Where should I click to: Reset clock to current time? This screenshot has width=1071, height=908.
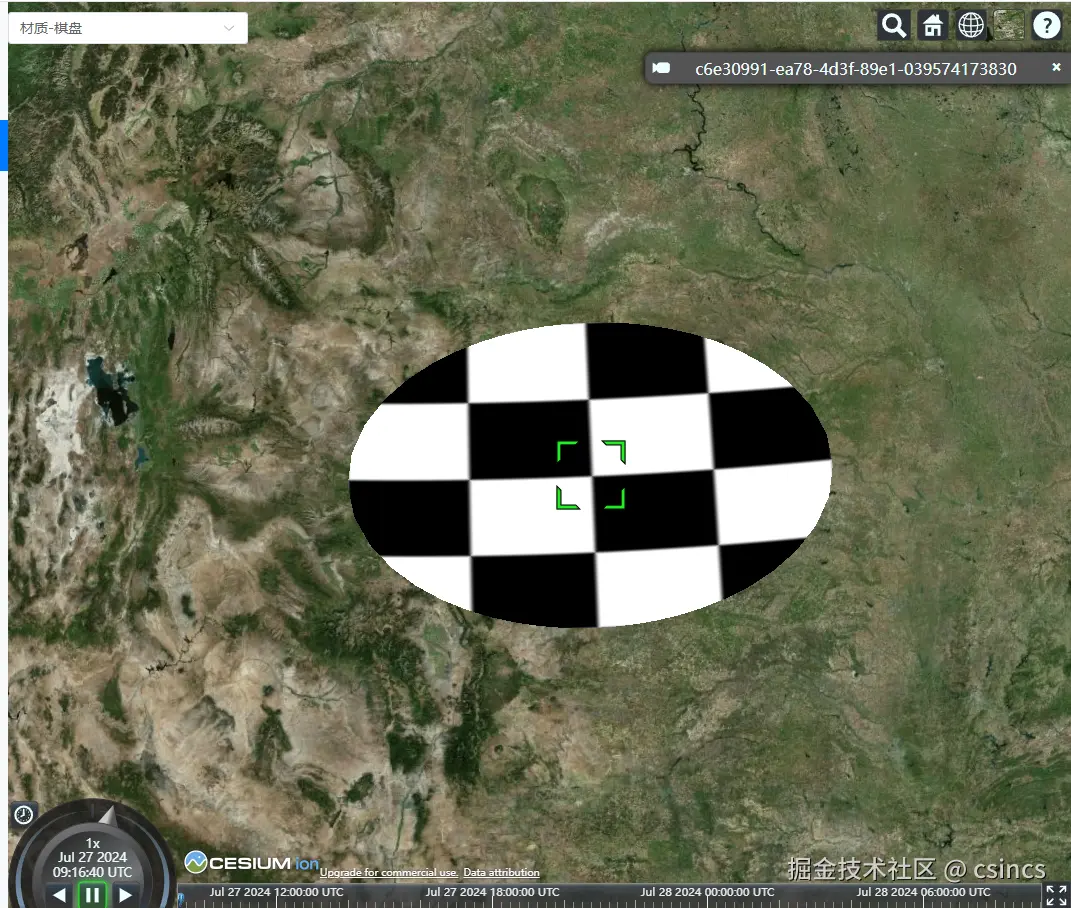click(24, 814)
